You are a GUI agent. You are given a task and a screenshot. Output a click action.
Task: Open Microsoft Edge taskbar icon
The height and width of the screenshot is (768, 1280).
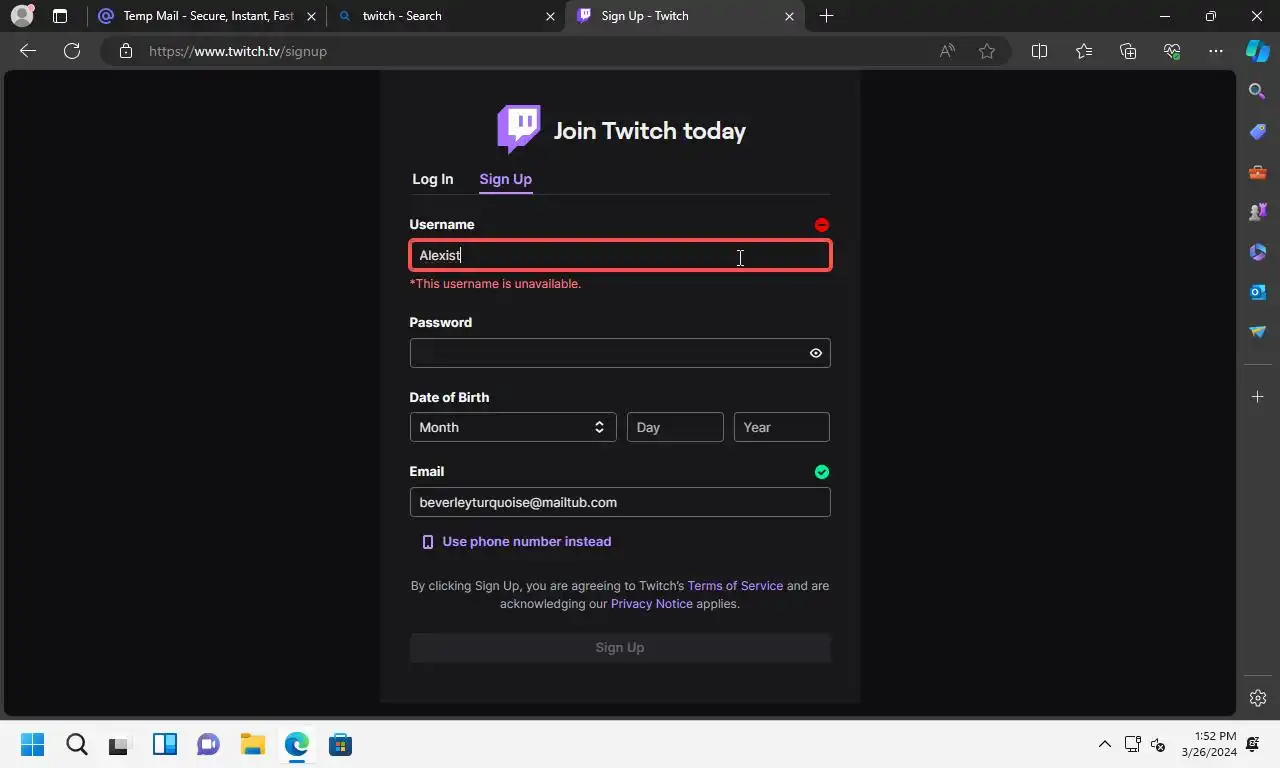296,744
